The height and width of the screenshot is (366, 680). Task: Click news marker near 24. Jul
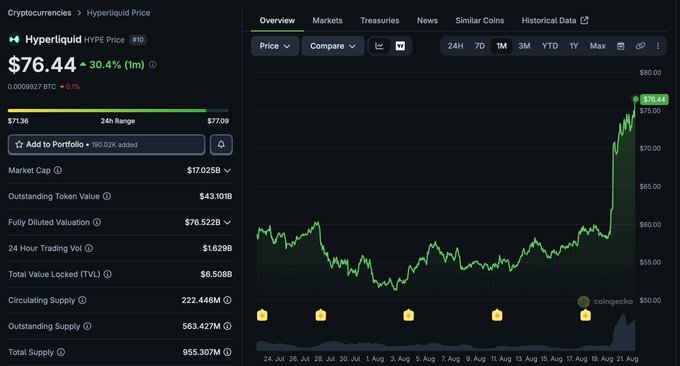[x=262, y=315]
